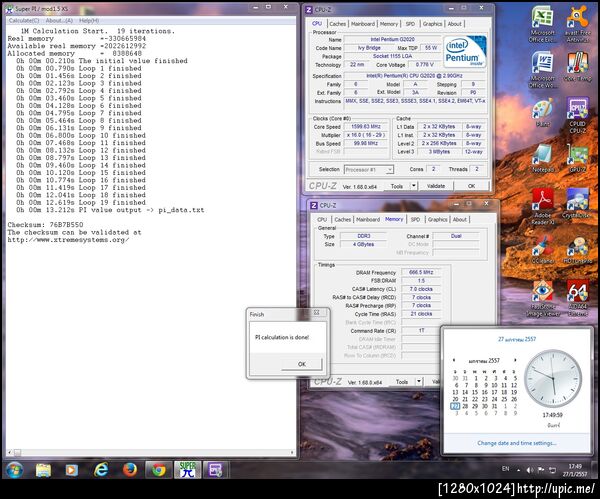Image resolution: width=600 pixels, height=499 pixels.
Task: Show hidden system tray icons arrow
Action: 518,470
